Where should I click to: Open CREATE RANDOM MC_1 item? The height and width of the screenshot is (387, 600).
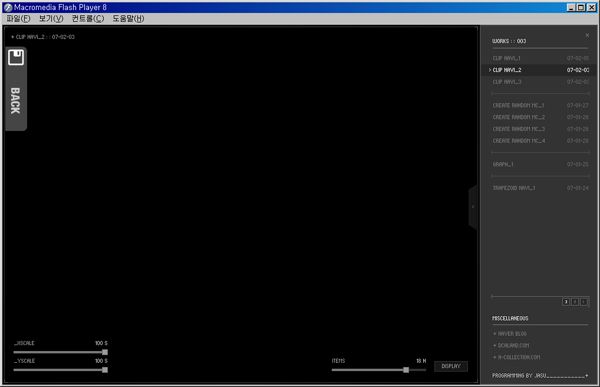coord(540,105)
